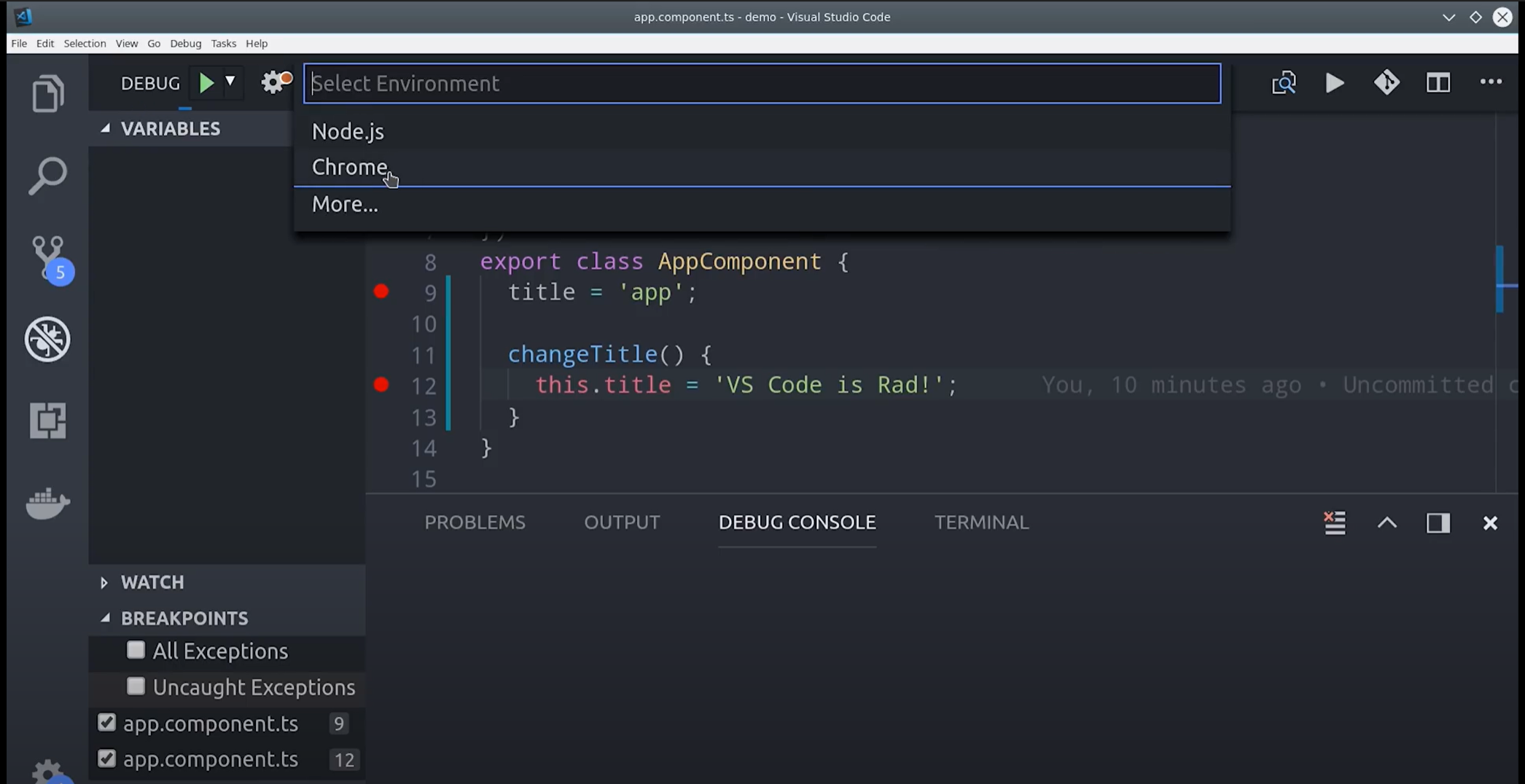Open the More Actions ellipsis menu
1525x784 pixels.
(x=1491, y=82)
